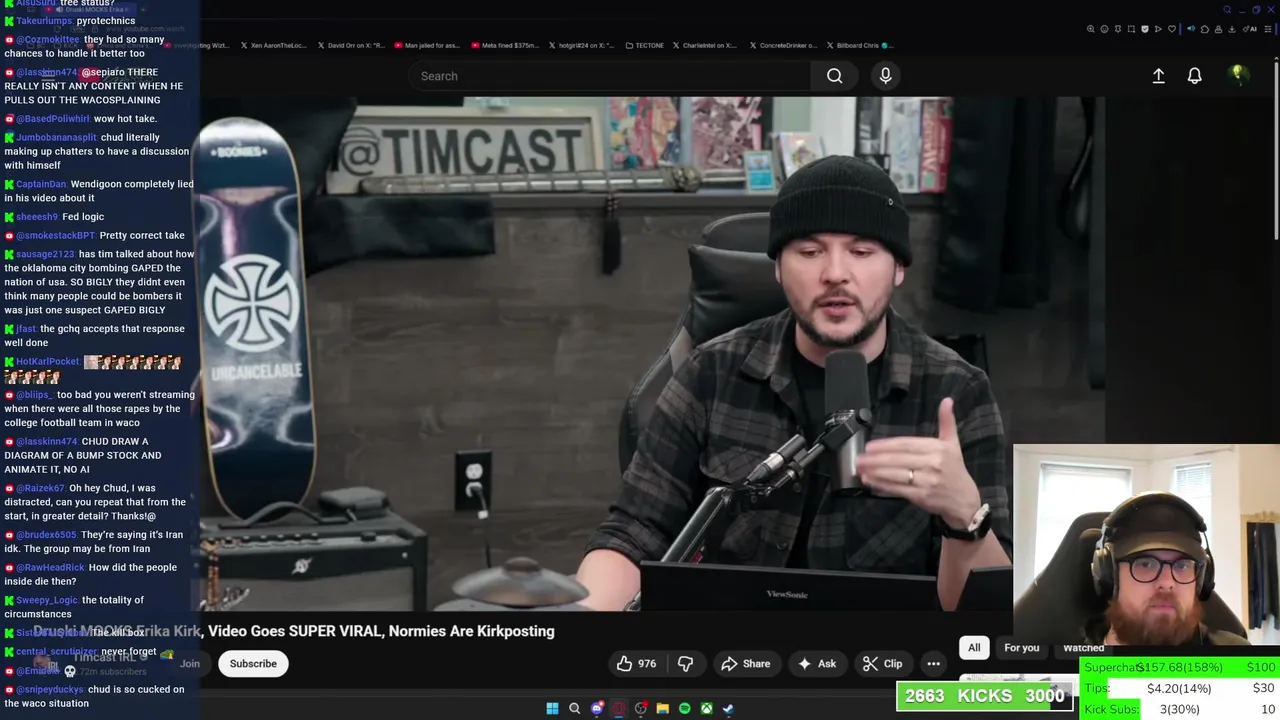The image size is (1280, 720).
Task: Open the Ask AI button under the video
Action: click(817, 663)
